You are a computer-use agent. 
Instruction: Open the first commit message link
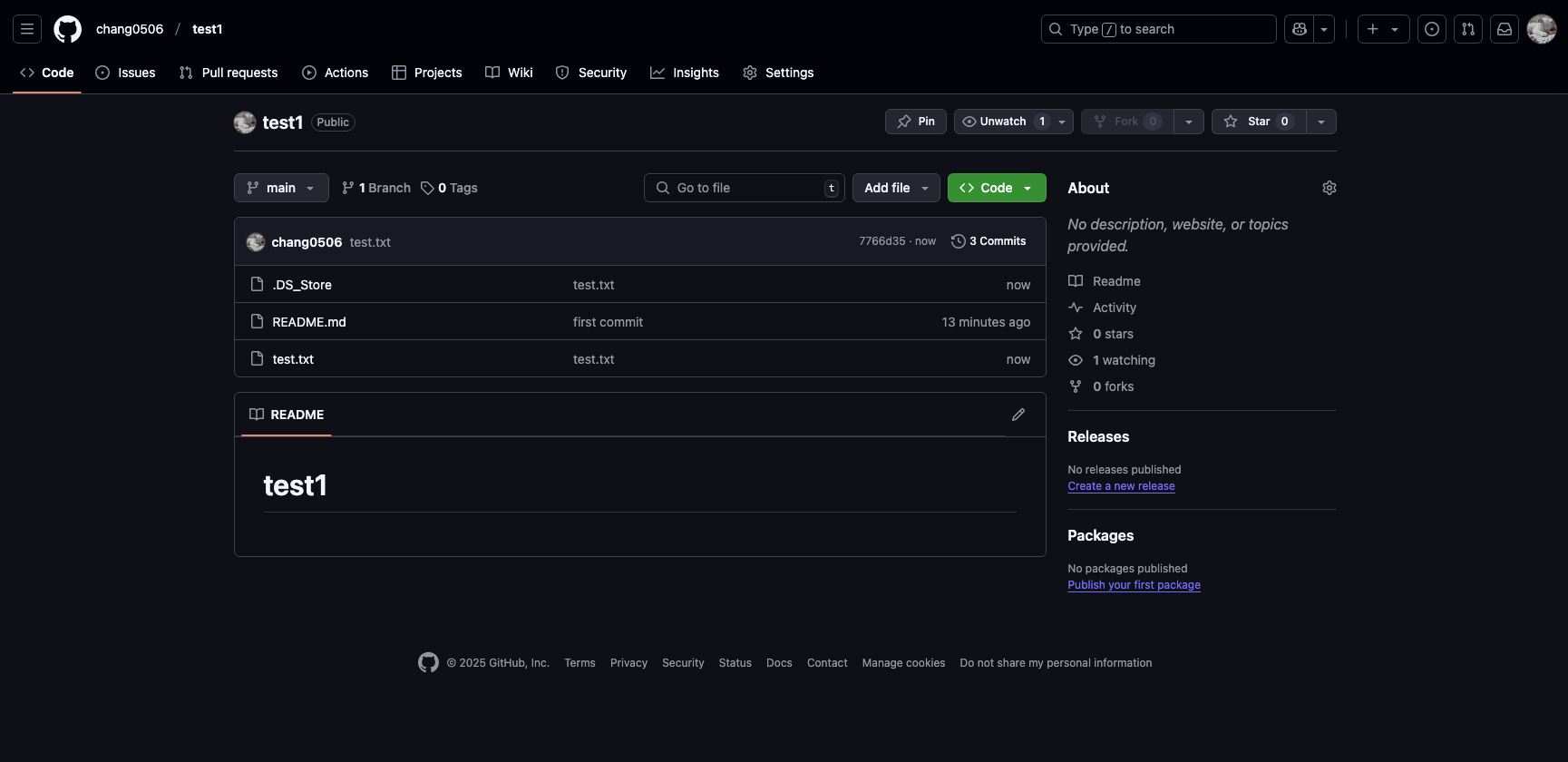click(608, 322)
